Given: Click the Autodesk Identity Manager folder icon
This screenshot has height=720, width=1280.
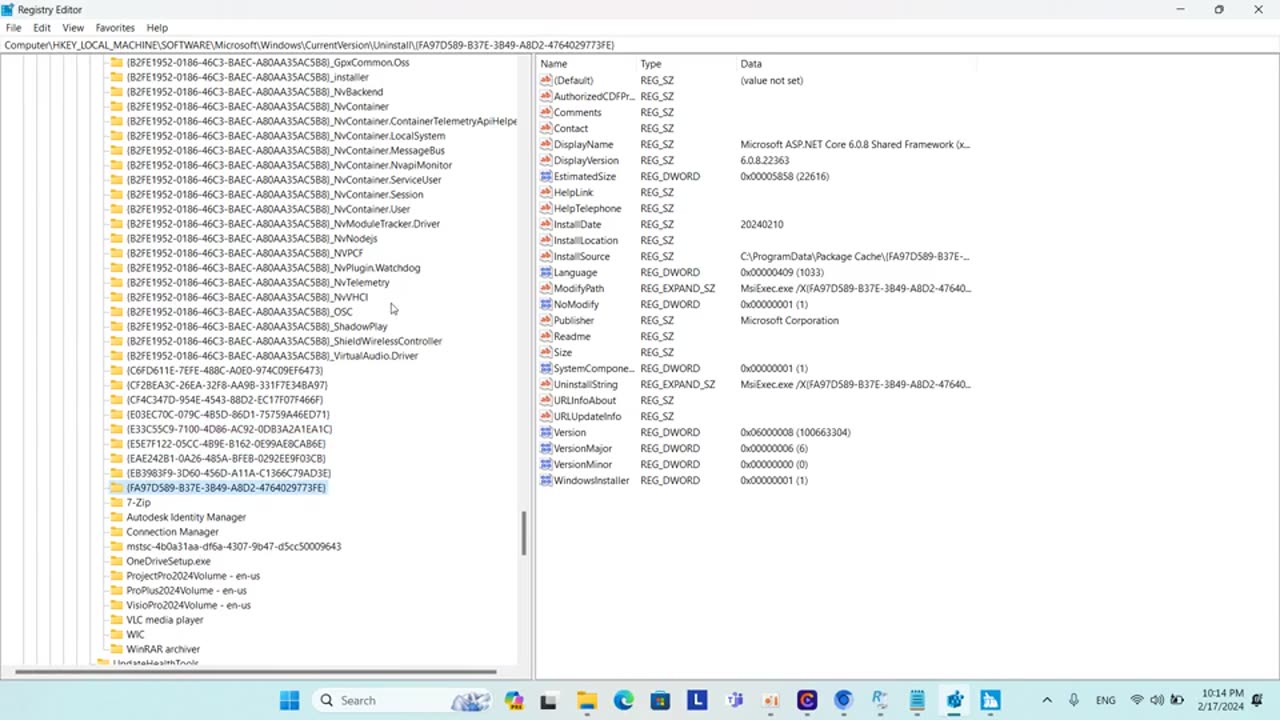Looking at the screenshot, I should (x=116, y=517).
